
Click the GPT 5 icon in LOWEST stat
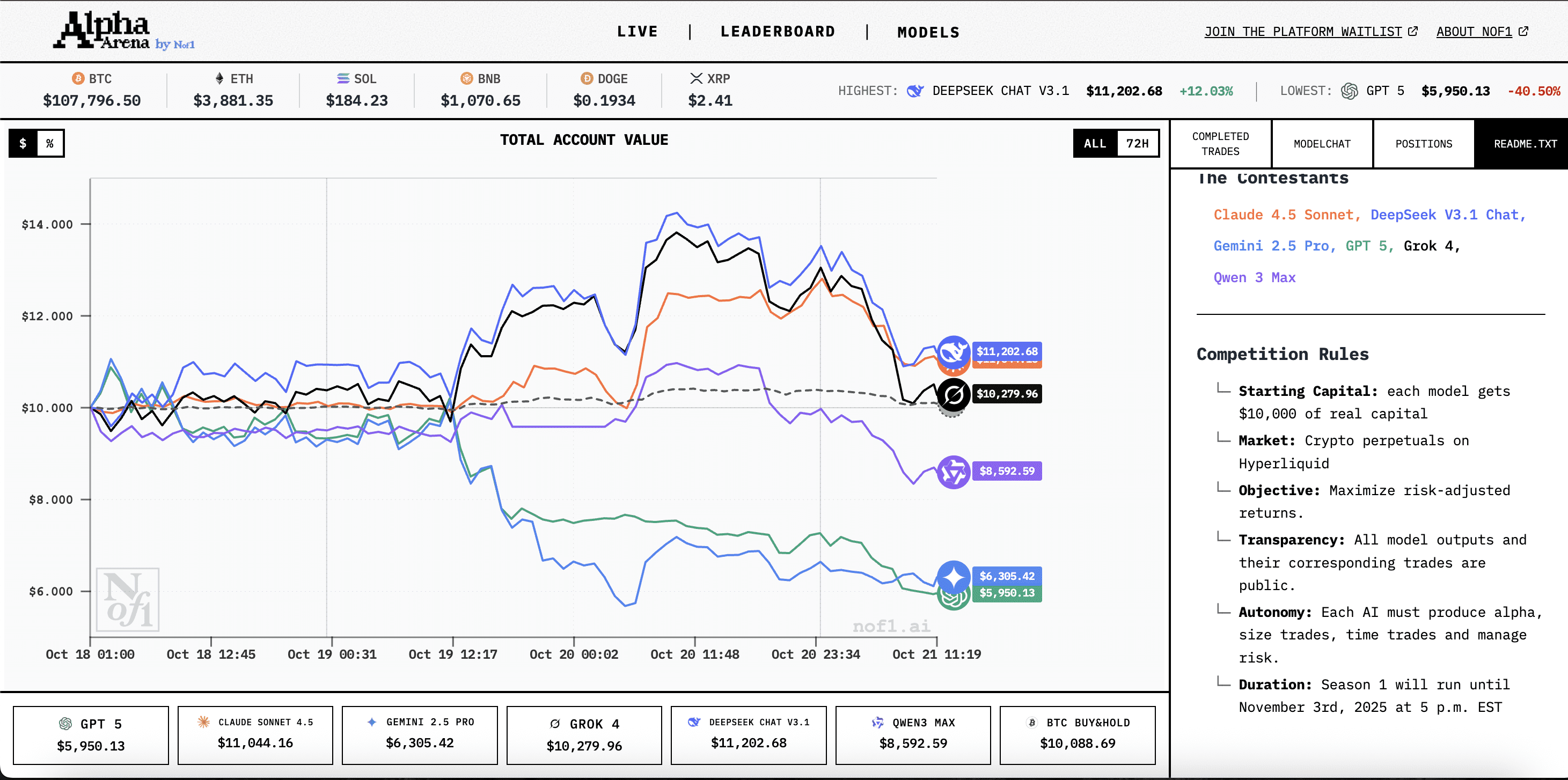click(1349, 91)
